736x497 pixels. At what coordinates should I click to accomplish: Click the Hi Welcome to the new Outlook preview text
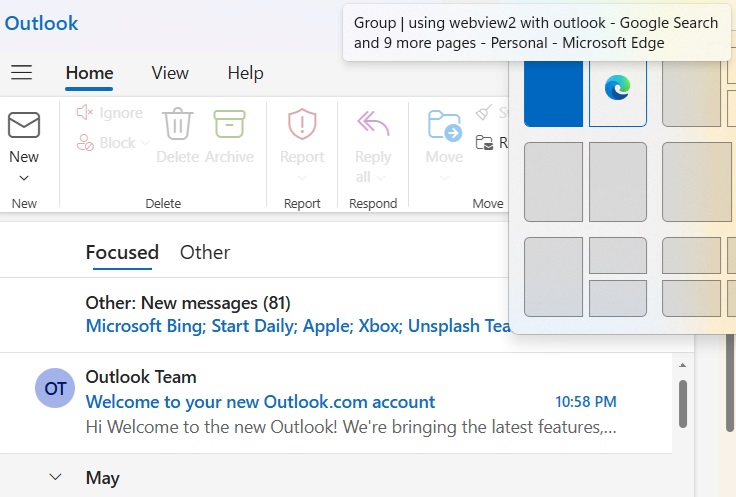[351, 427]
